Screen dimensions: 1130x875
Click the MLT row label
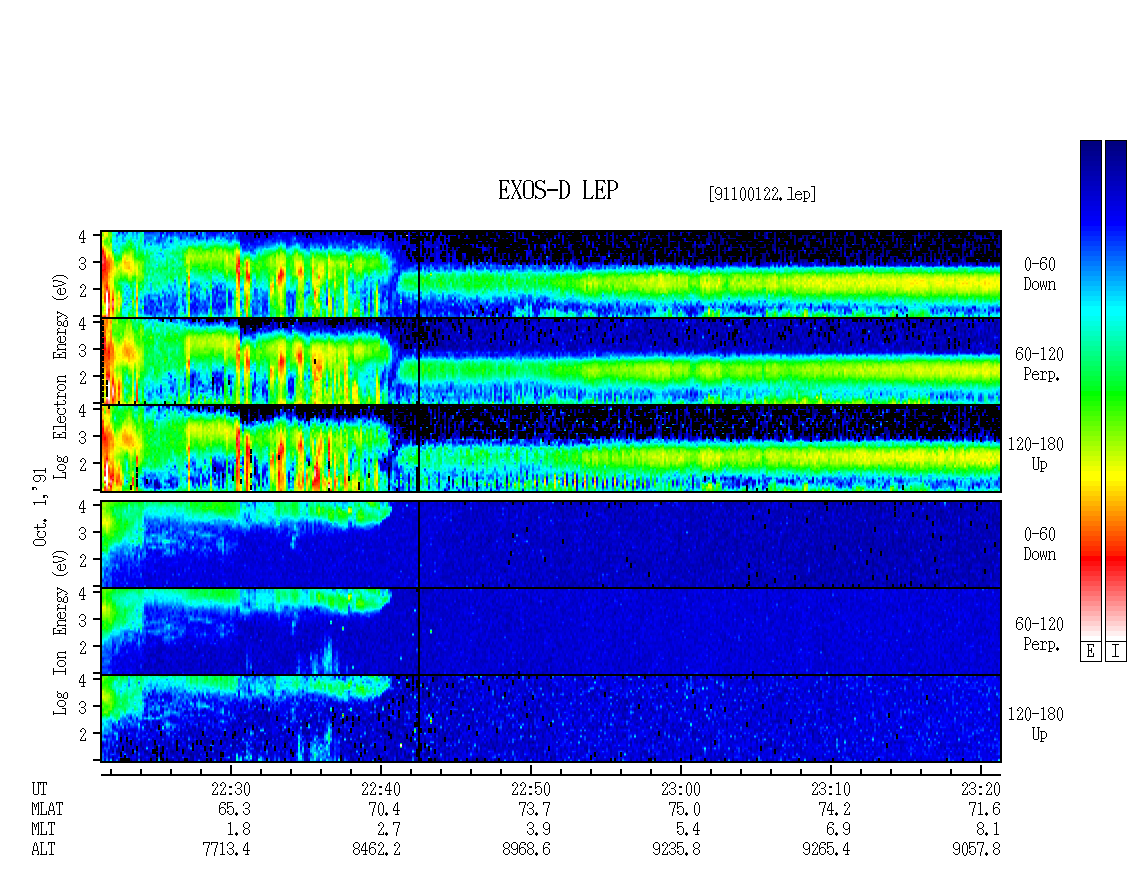tap(43, 830)
